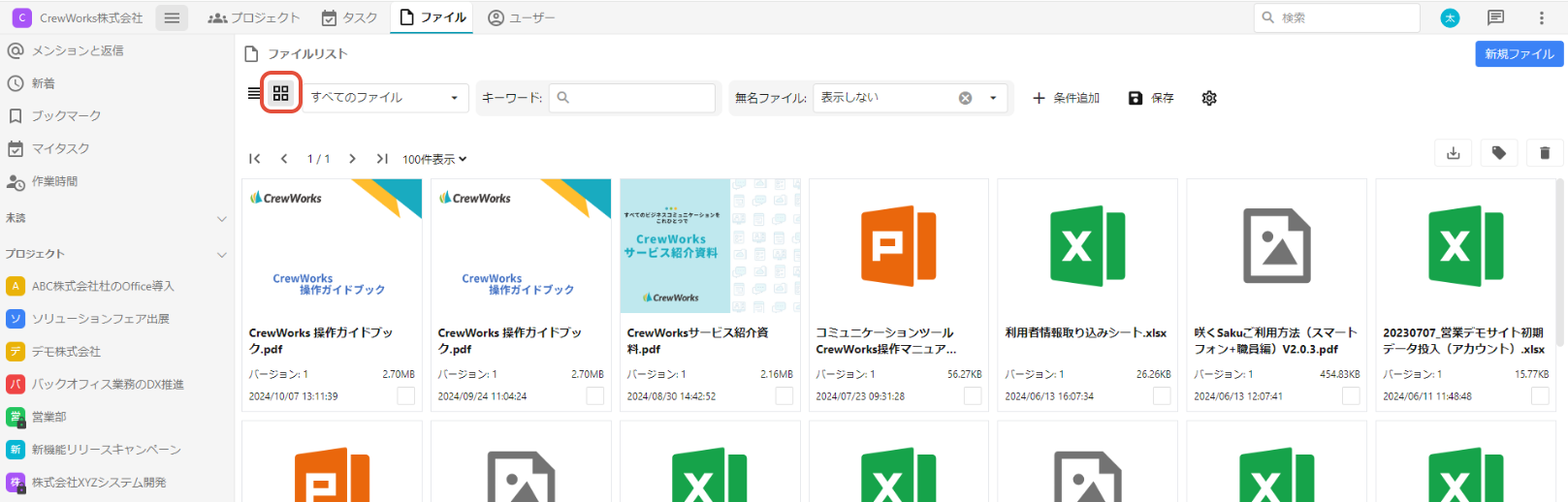Select checkbox of 咲くSakuご利用方法 pdf
Image resolution: width=1568 pixels, height=502 pixels.
click(x=1351, y=395)
